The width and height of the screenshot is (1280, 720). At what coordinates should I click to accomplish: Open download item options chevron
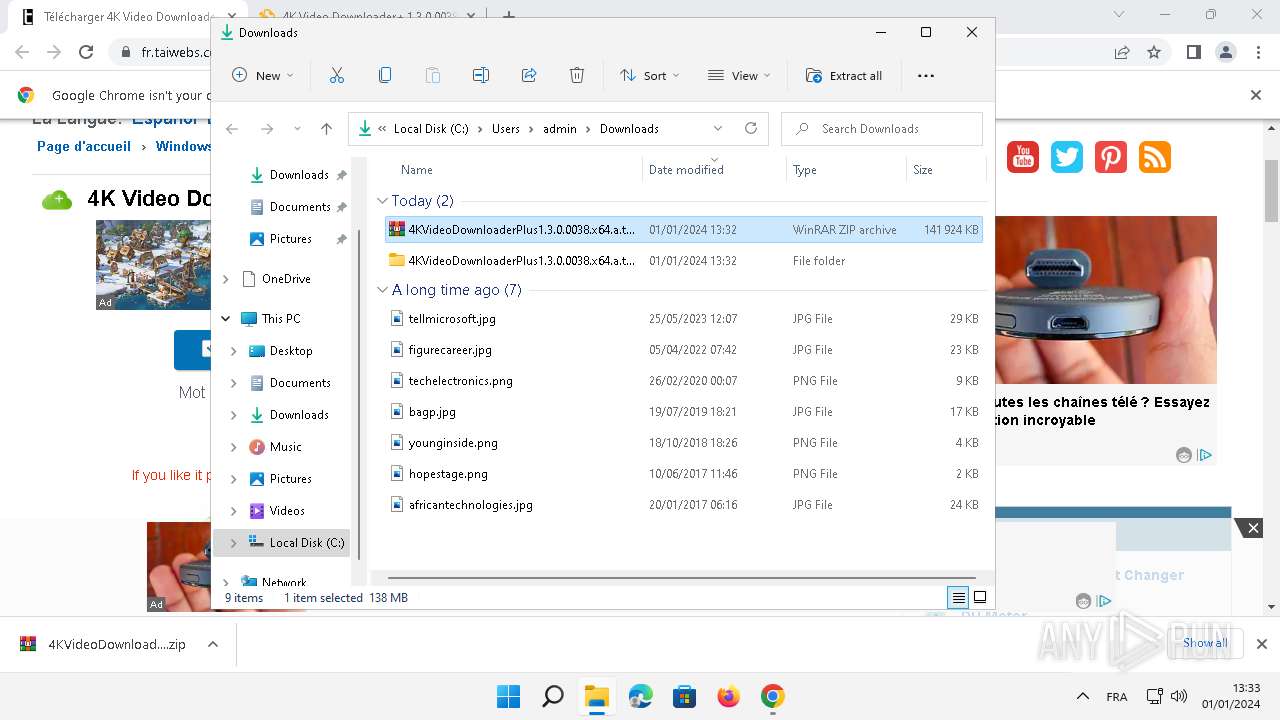212,644
